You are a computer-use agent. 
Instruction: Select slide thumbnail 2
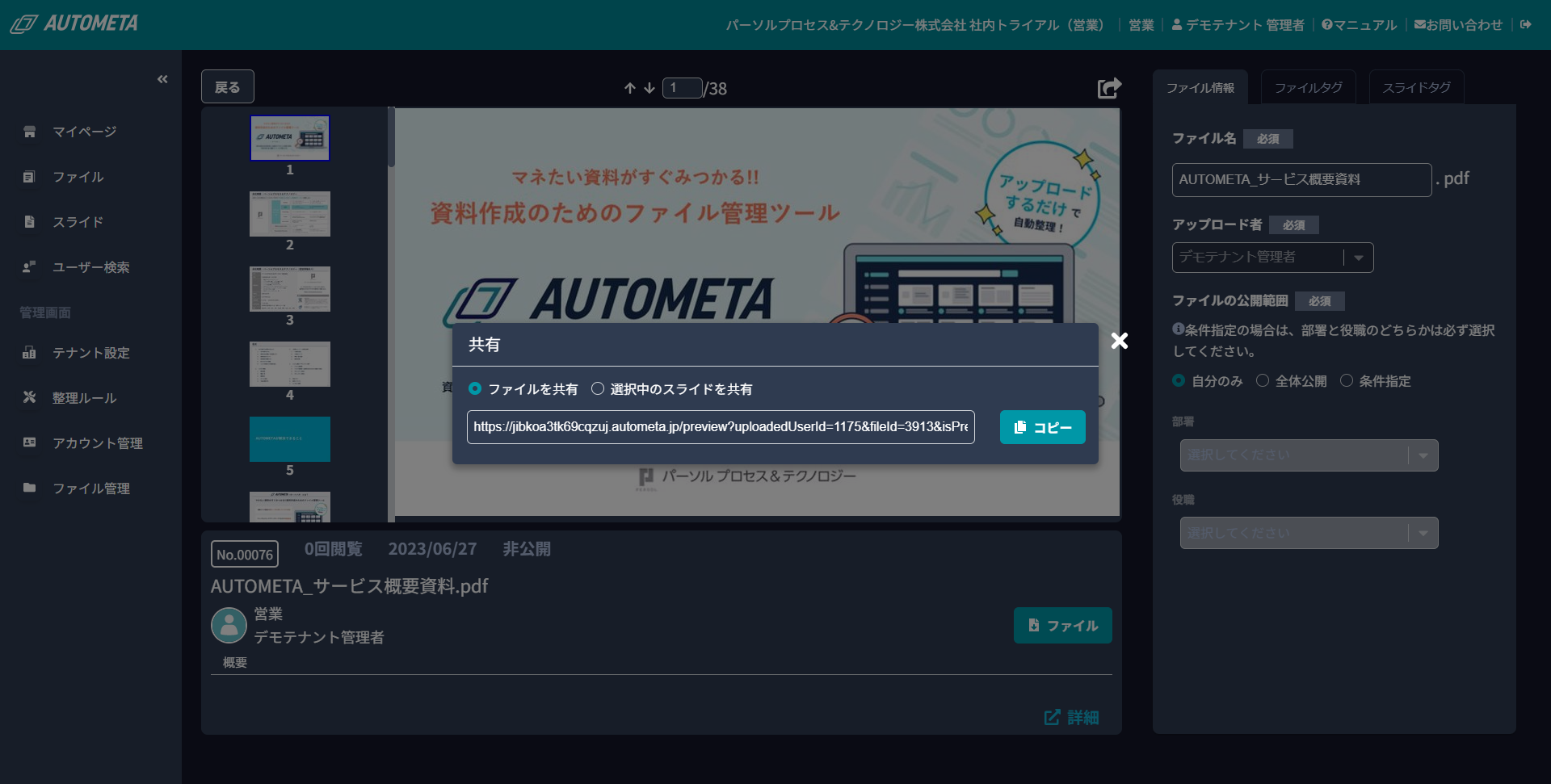[x=290, y=213]
